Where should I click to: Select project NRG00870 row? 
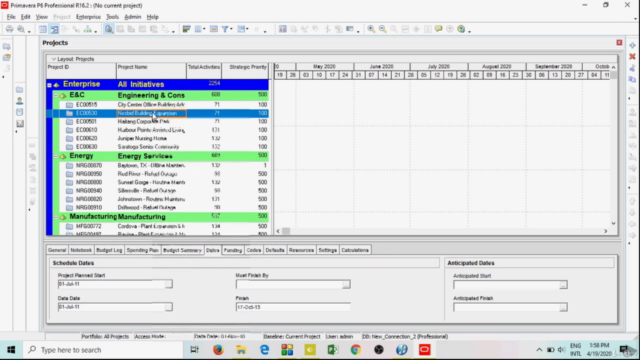158,166
